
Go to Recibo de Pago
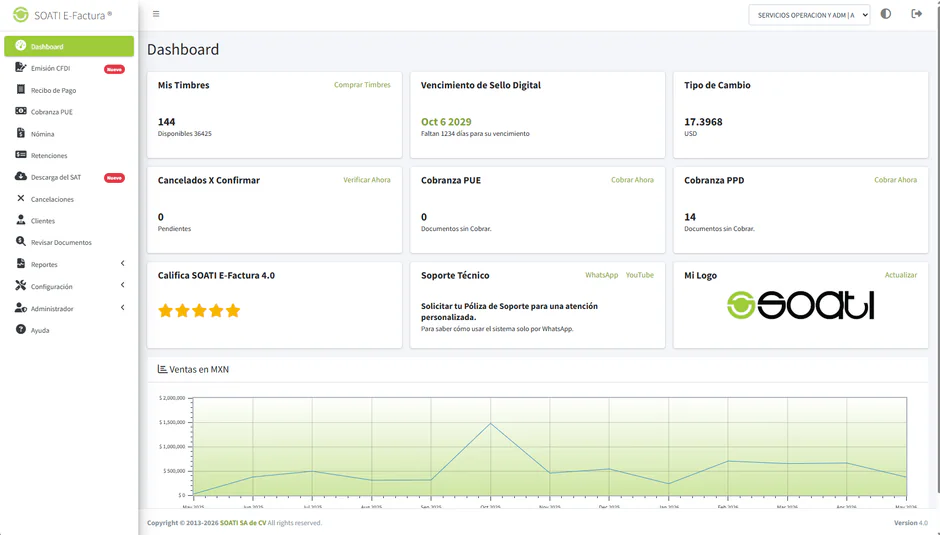(x=69, y=90)
